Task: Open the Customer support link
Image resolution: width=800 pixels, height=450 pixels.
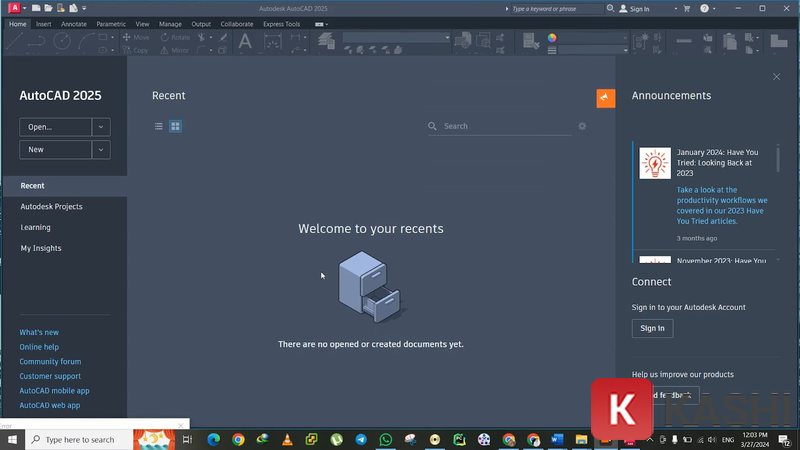Action: pos(50,376)
